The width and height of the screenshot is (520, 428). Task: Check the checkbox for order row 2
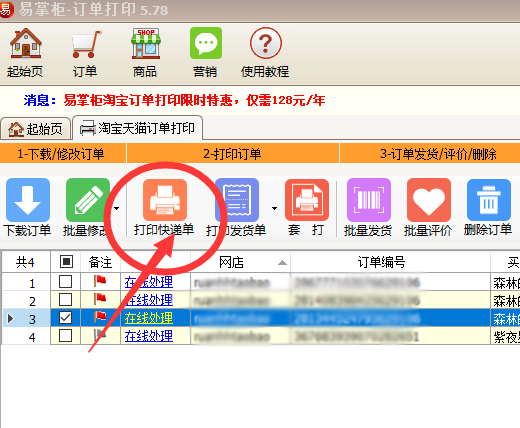click(x=65, y=300)
